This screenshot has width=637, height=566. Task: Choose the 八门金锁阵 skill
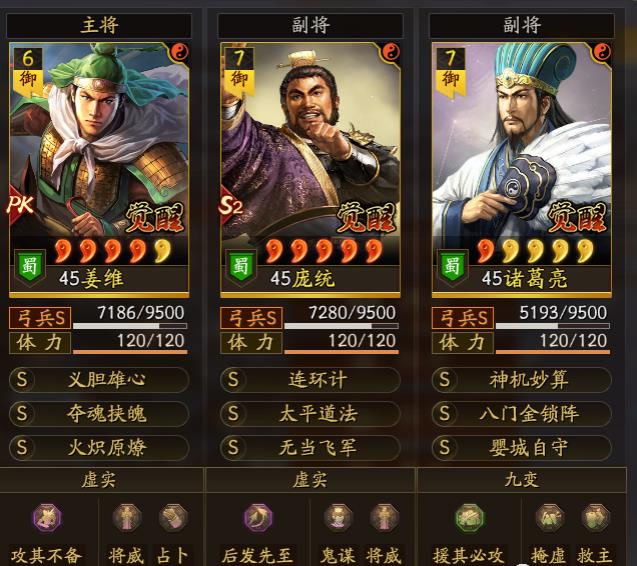pos(522,414)
